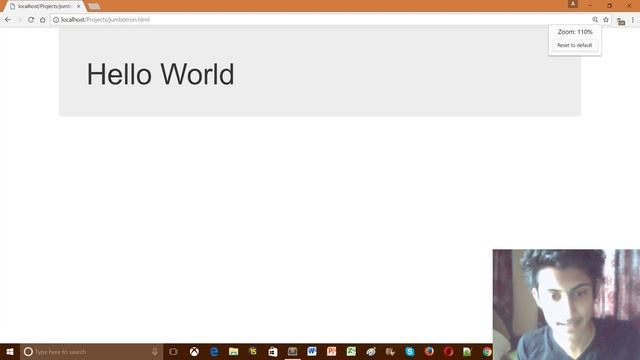This screenshot has width=640, height=360.
Task: Go back with the browser back arrow
Action: pos(8,20)
